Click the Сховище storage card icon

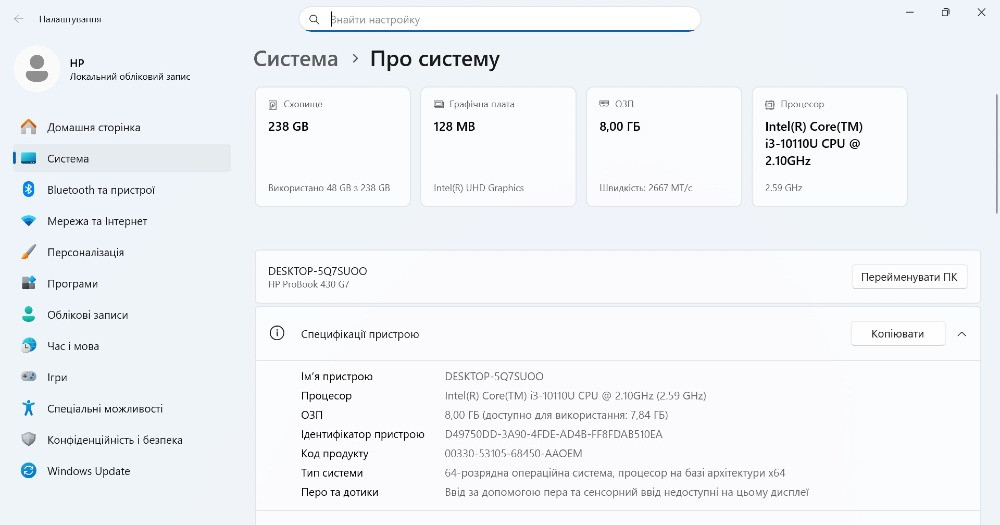point(273,104)
